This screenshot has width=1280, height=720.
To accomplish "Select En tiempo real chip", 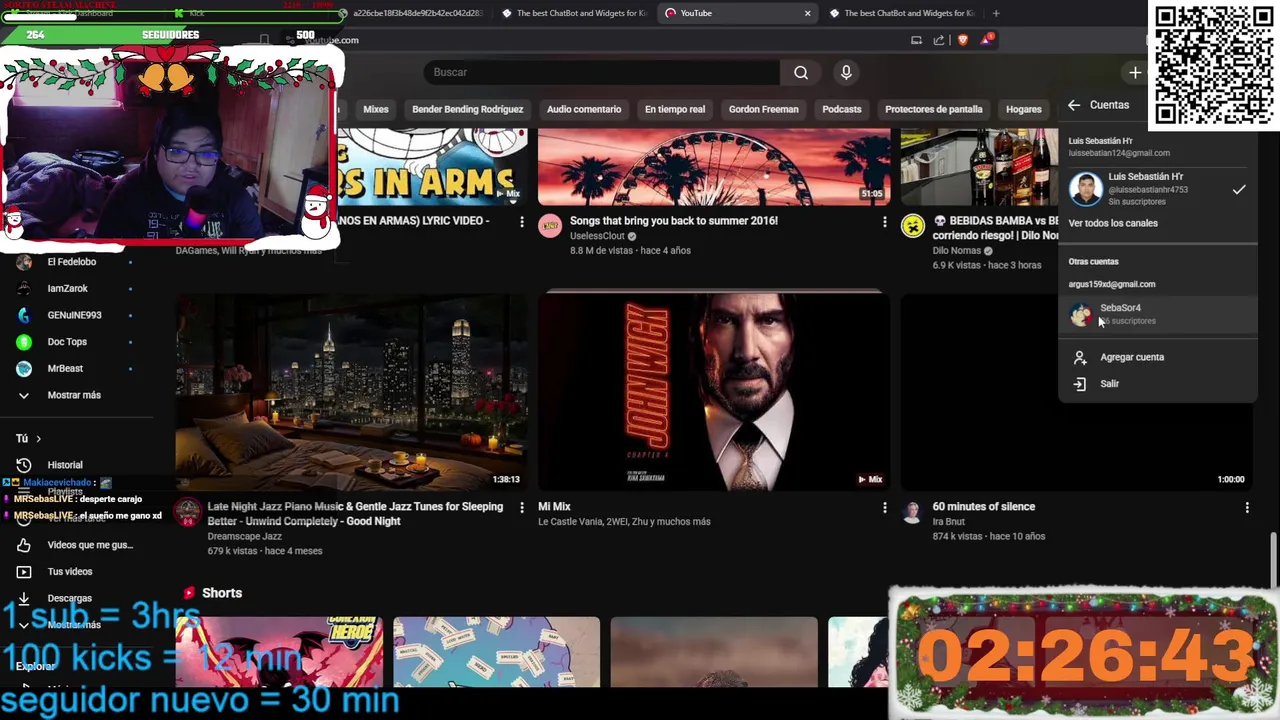I will 675,109.
